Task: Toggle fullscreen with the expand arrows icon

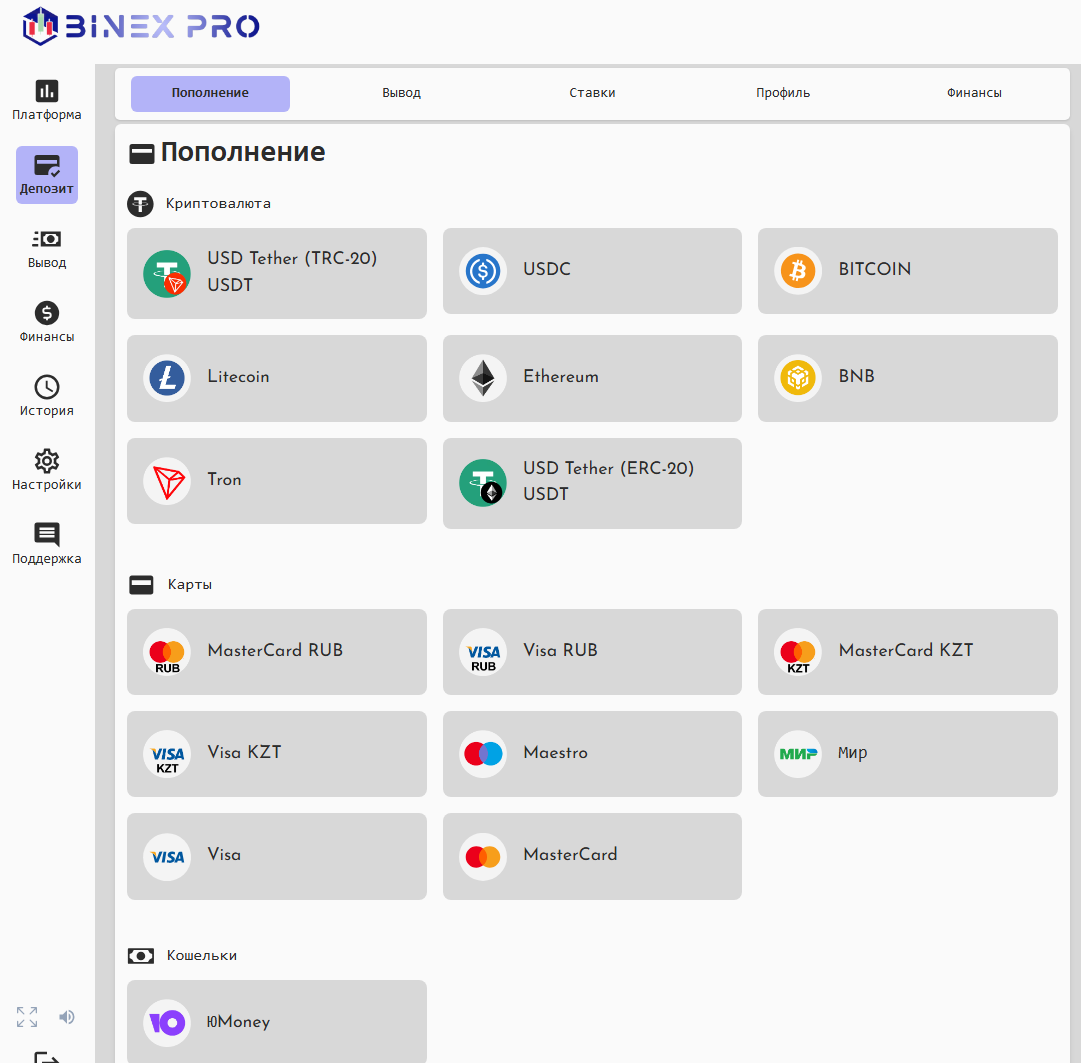Action: tap(27, 1017)
